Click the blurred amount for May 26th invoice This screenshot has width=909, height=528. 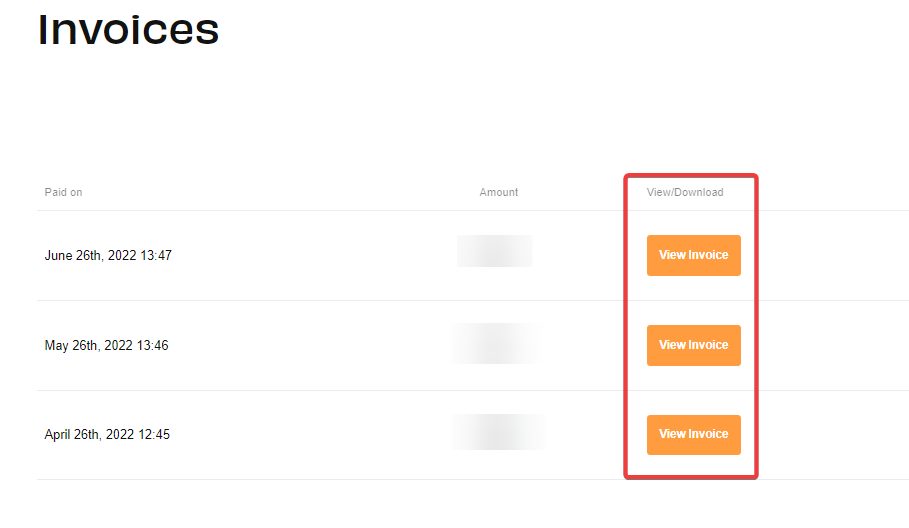497,343
